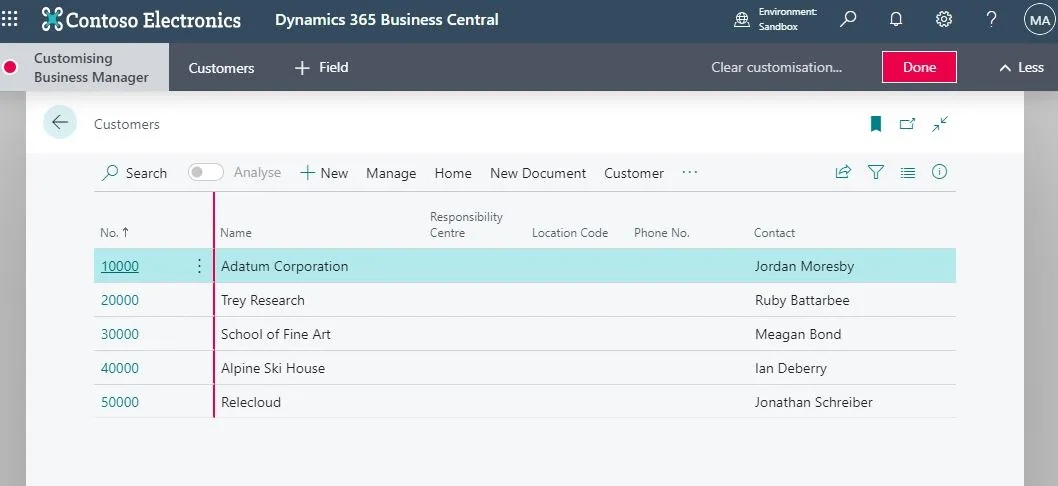This screenshot has width=1058, height=486.
Task: Click the Done button
Action: [919, 67]
